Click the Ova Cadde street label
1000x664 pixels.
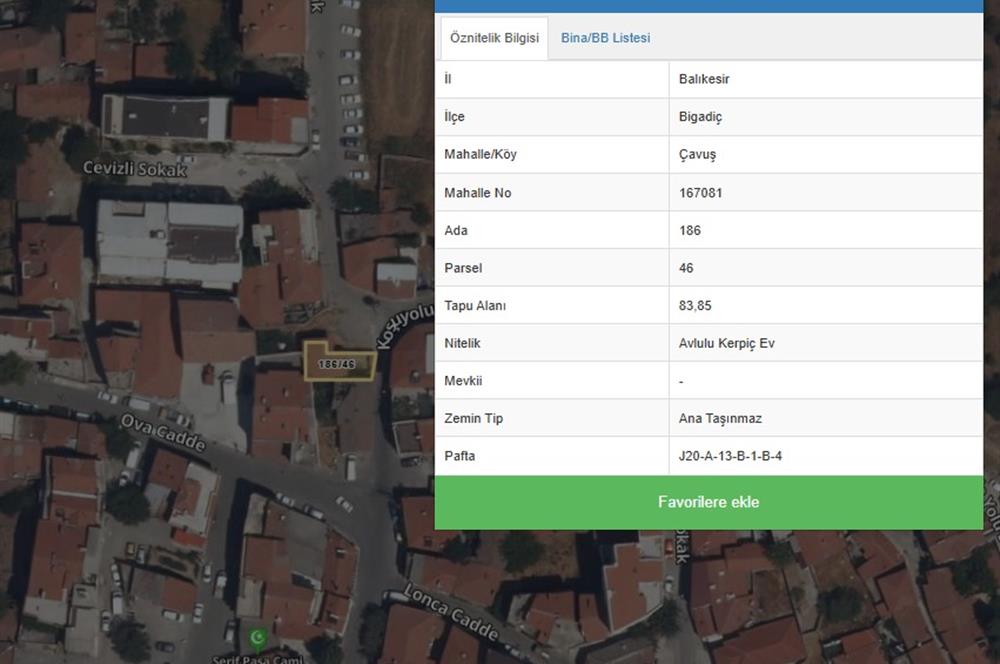click(x=163, y=432)
